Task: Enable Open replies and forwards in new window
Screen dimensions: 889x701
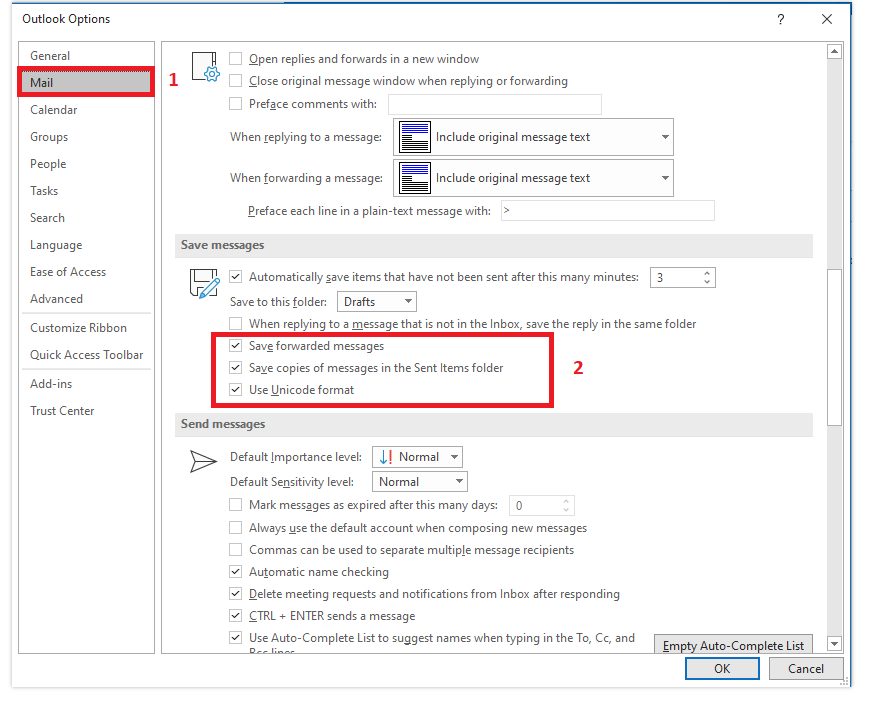Action: pos(235,58)
